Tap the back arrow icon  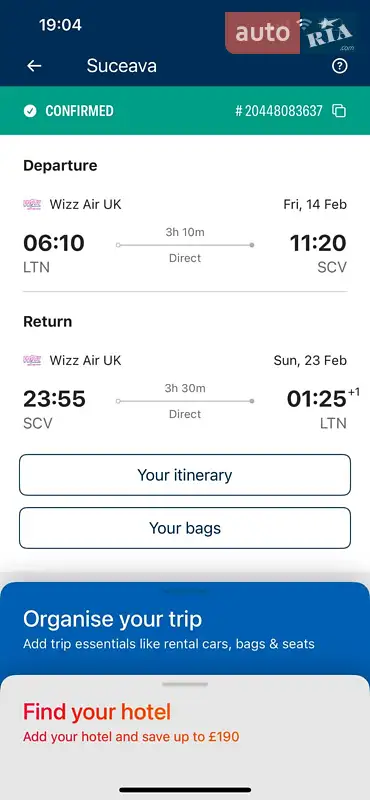pos(34,66)
